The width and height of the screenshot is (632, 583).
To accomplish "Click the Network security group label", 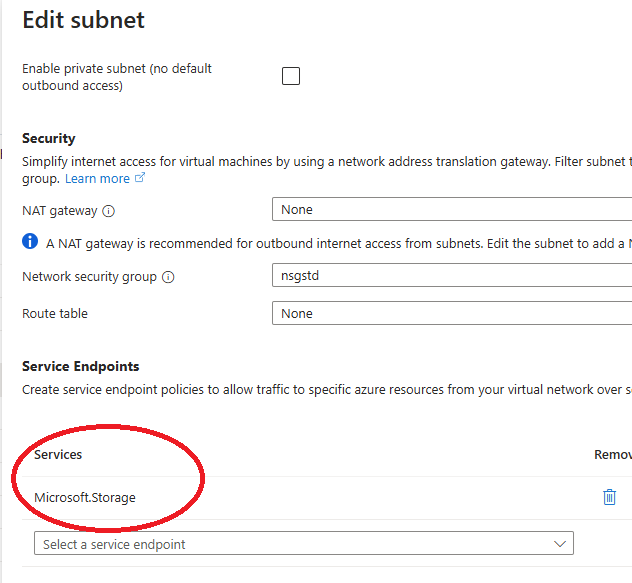I will click(89, 277).
